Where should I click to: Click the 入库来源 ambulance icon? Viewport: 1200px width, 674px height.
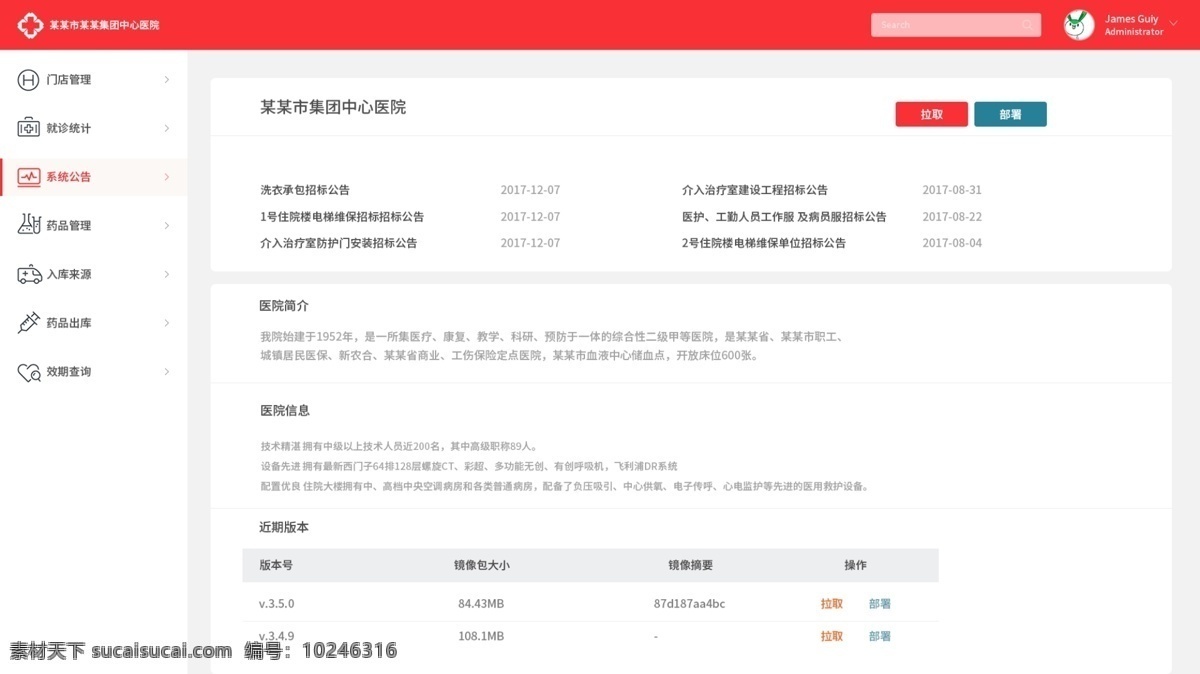tap(29, 274)
